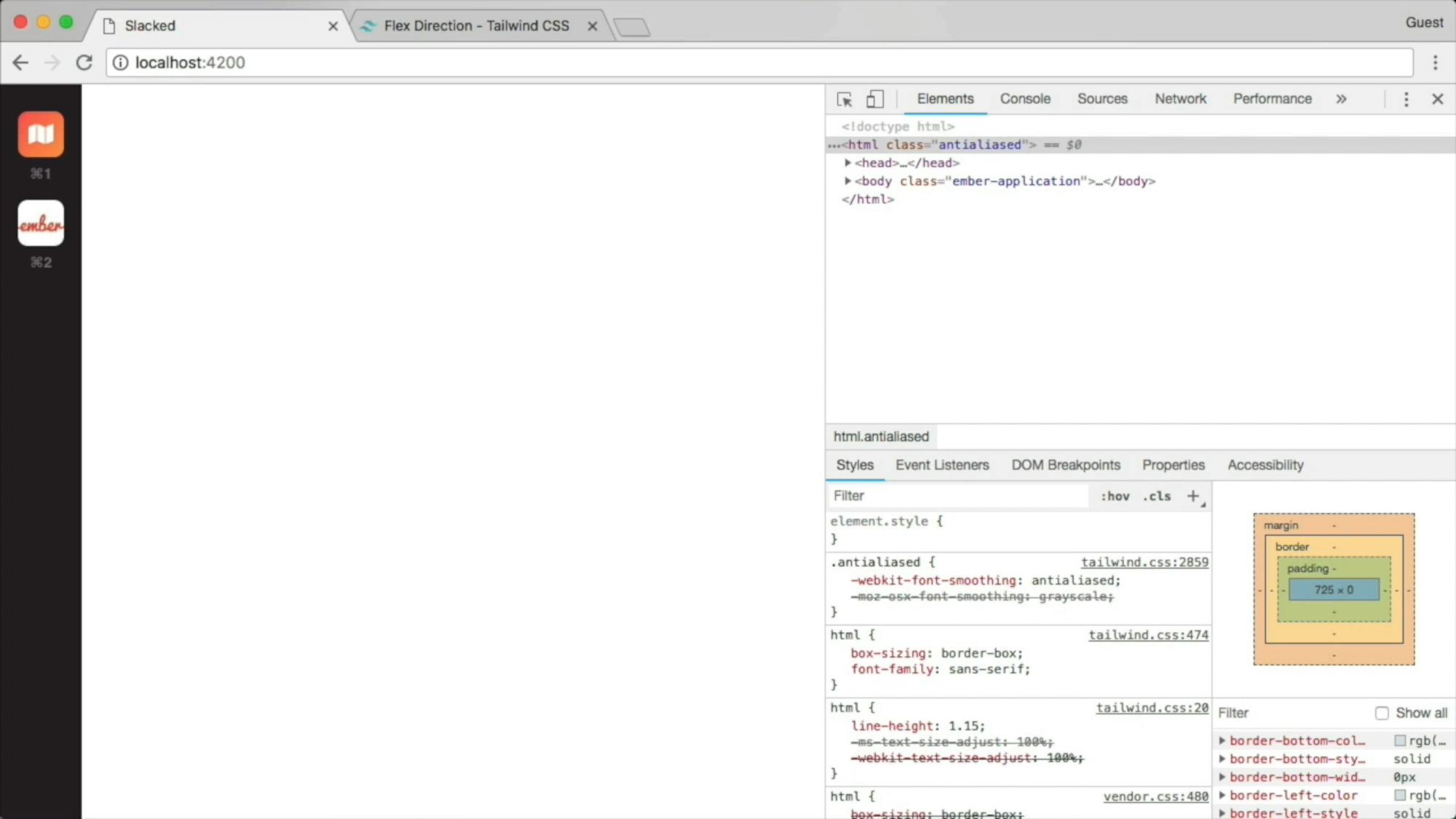Toggle the .cls class editor
Screen dimensions: 1456x819
click(1155, 496)
